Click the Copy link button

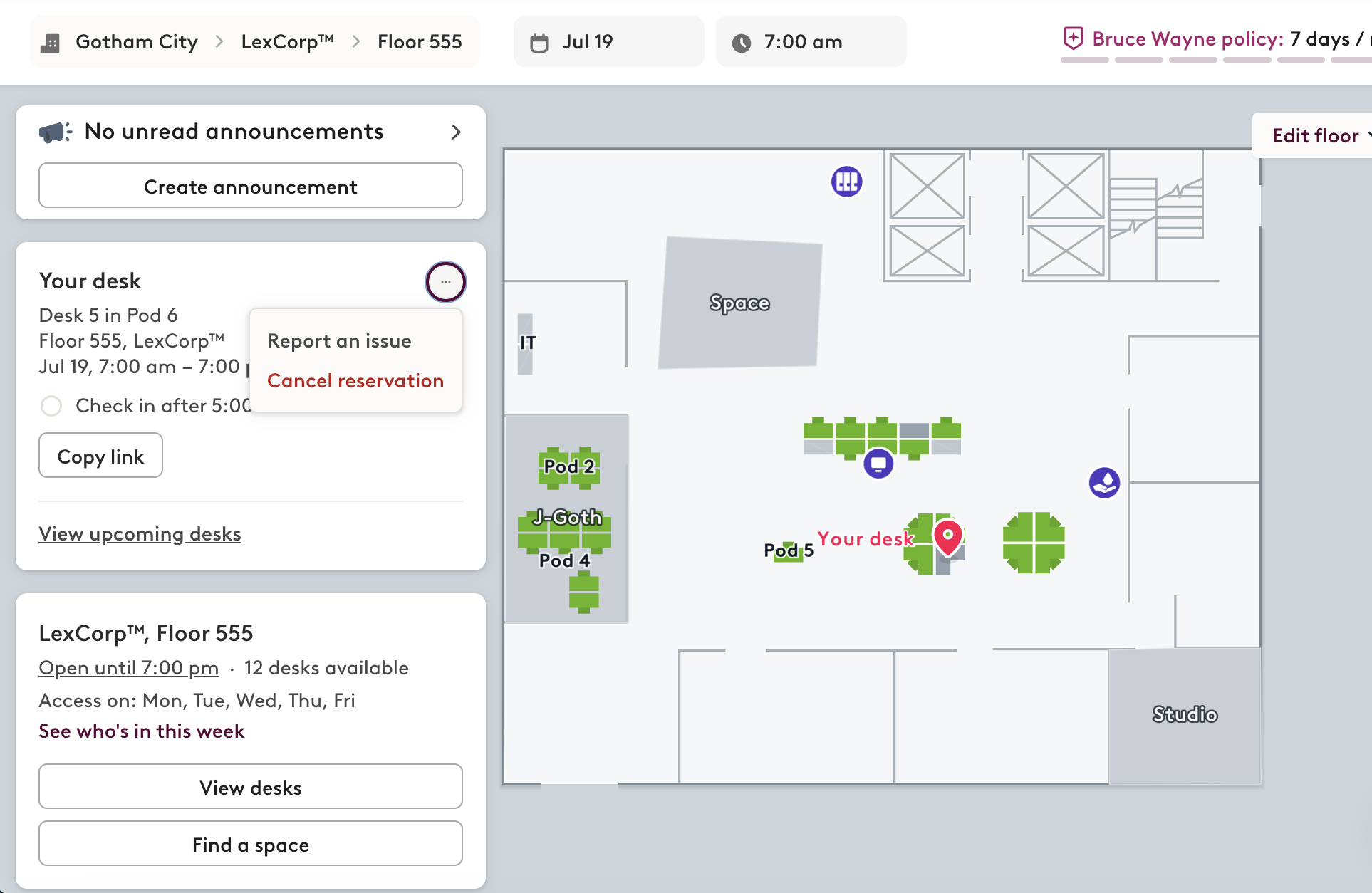(100, 456)
